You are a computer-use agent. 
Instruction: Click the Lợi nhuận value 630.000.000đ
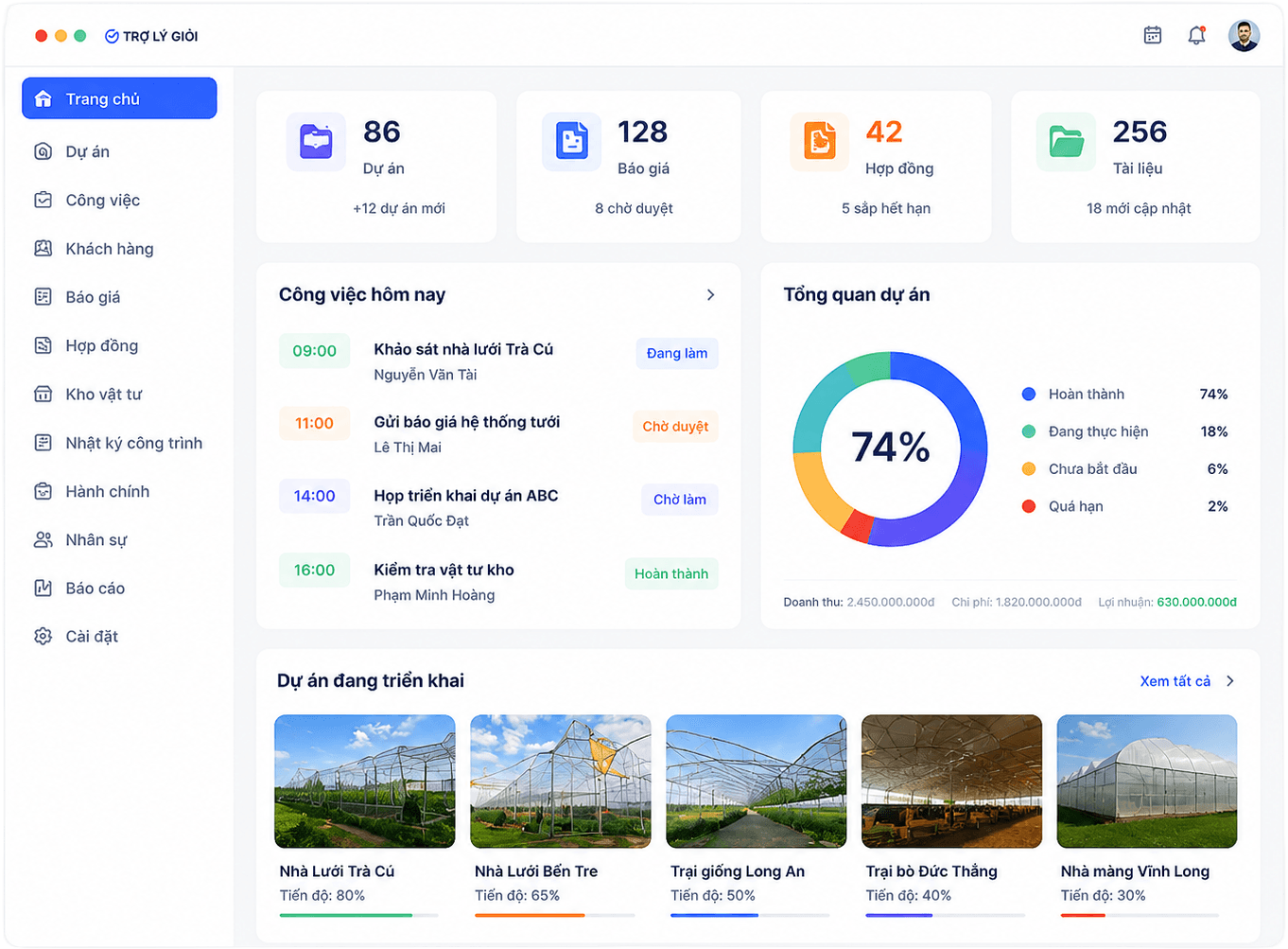point(1196,602)
